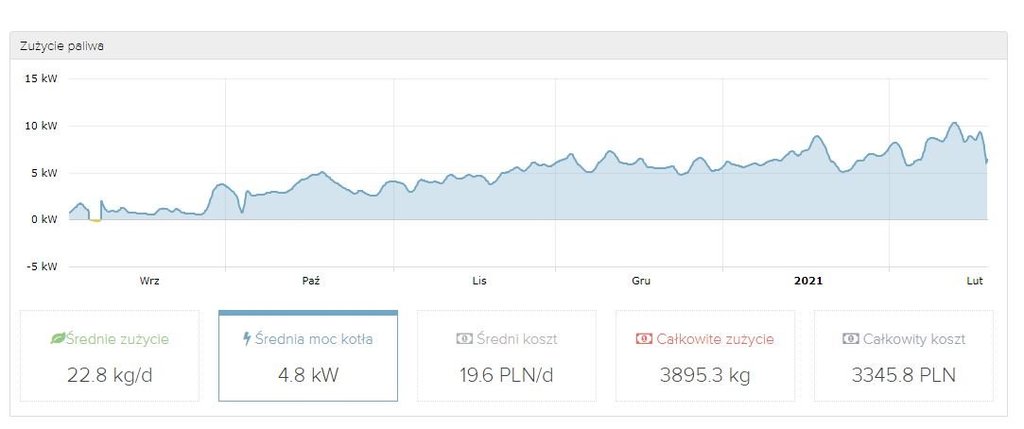Viewport: 1024px width, 429px height.
Task: Click the lightning bolt icon on Średnia moc kotła
Action: (248, 339)
